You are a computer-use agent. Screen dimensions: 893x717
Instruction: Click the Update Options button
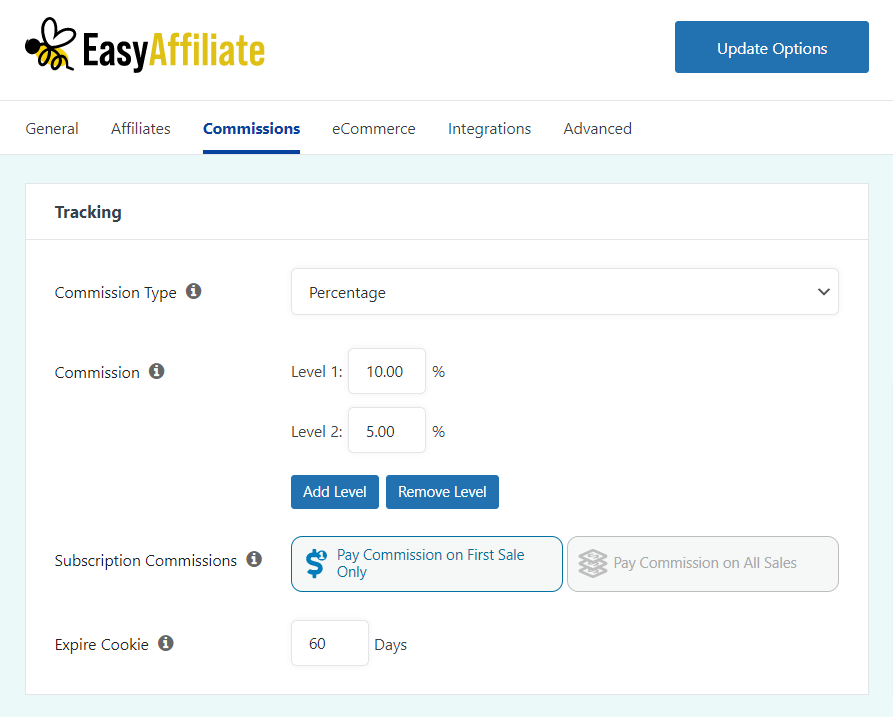[772, 47]
